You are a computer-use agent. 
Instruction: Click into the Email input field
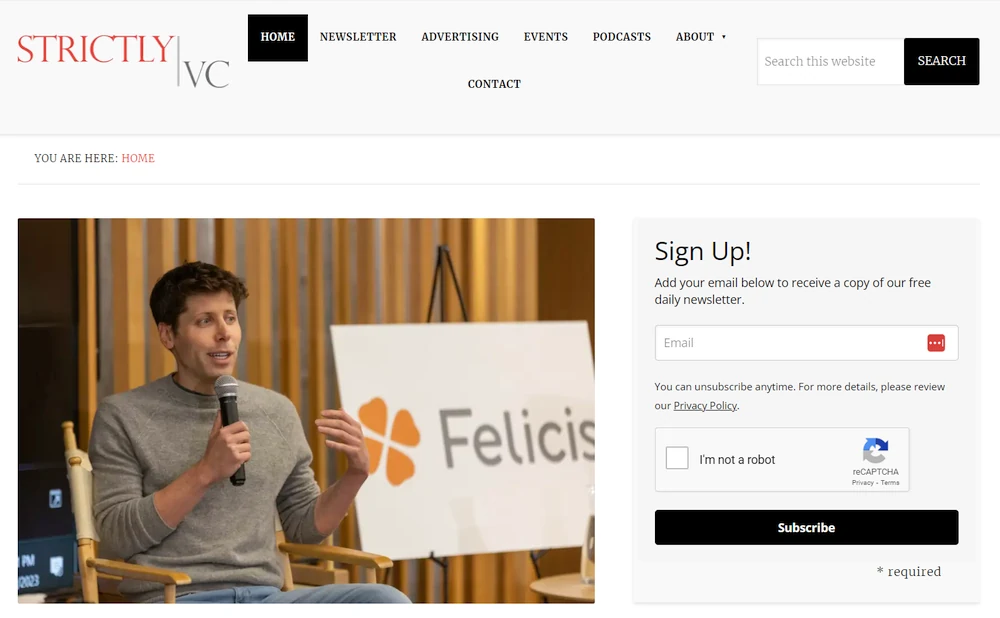point(790,343)
